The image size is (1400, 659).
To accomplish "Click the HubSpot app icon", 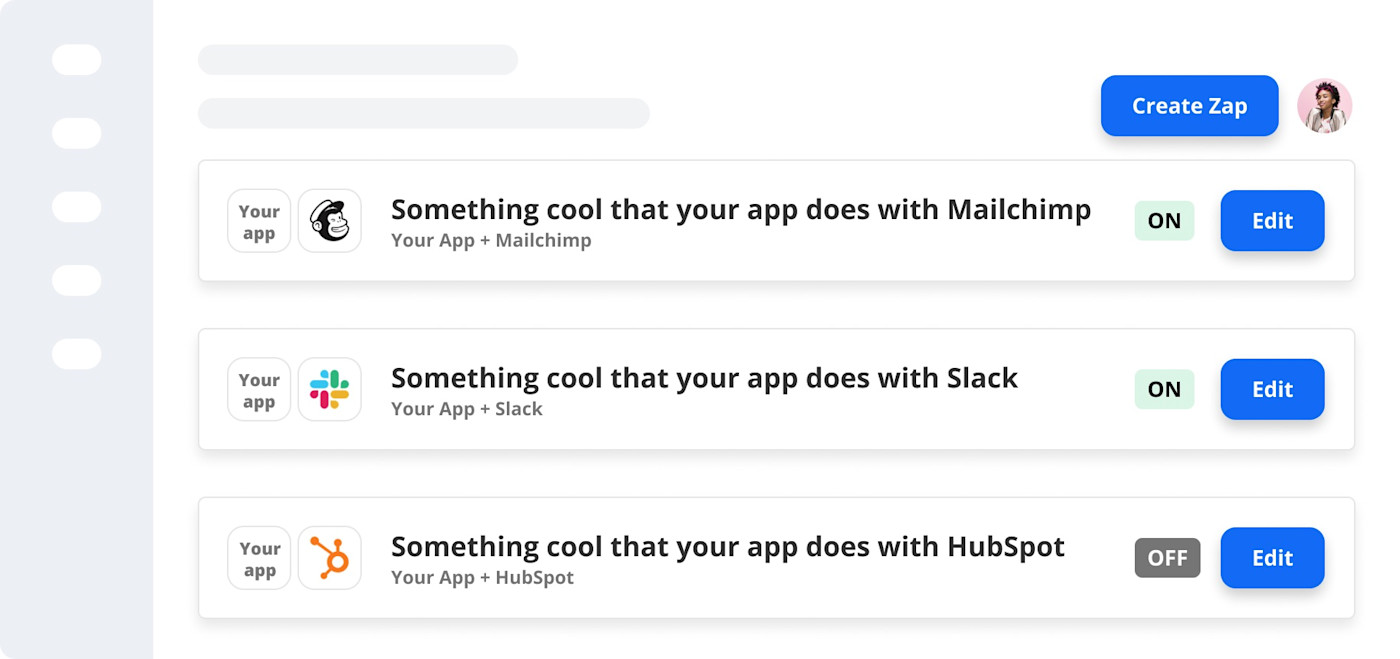I will point(329,558).
